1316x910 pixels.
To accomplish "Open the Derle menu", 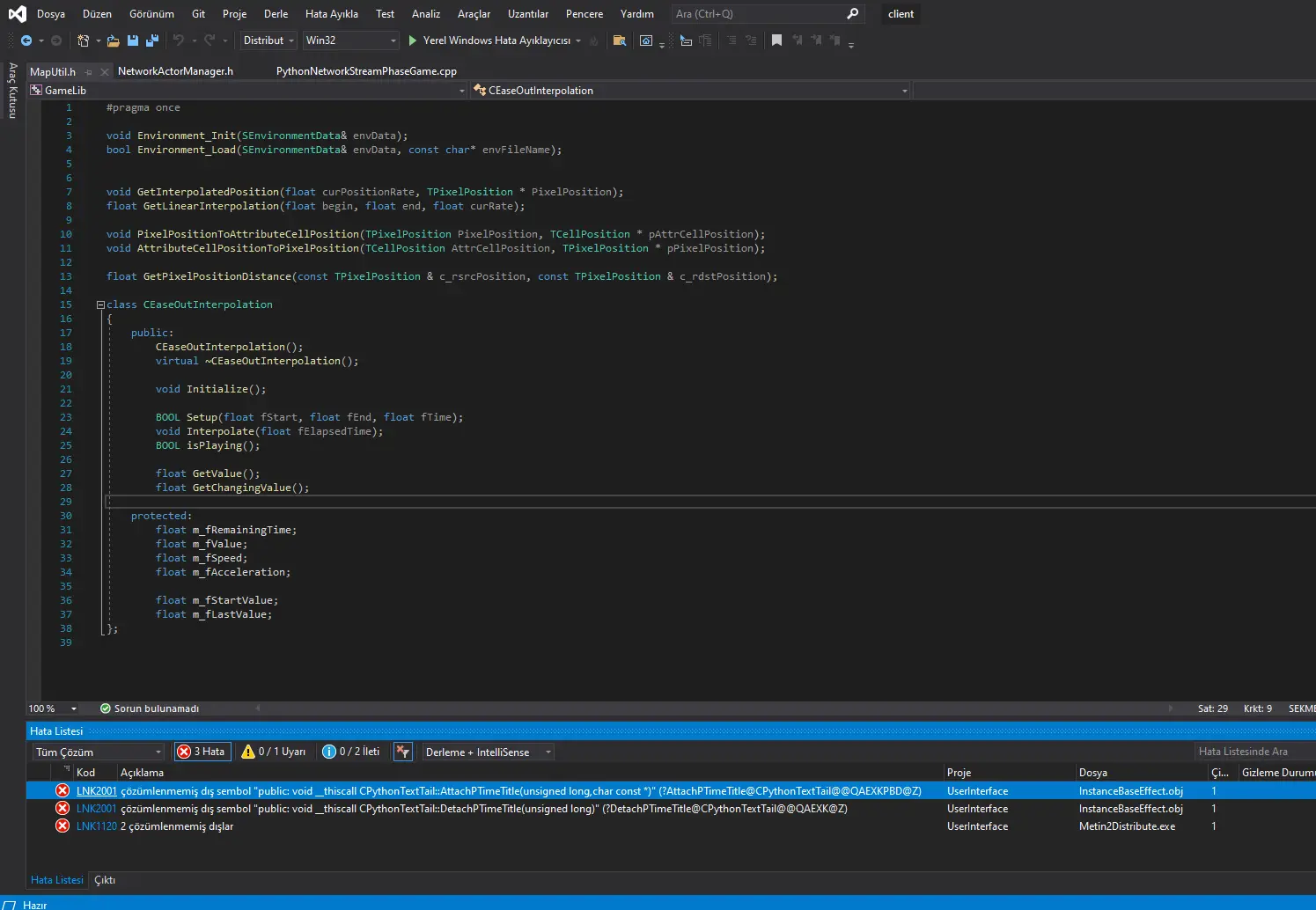I will click(276, 14).
